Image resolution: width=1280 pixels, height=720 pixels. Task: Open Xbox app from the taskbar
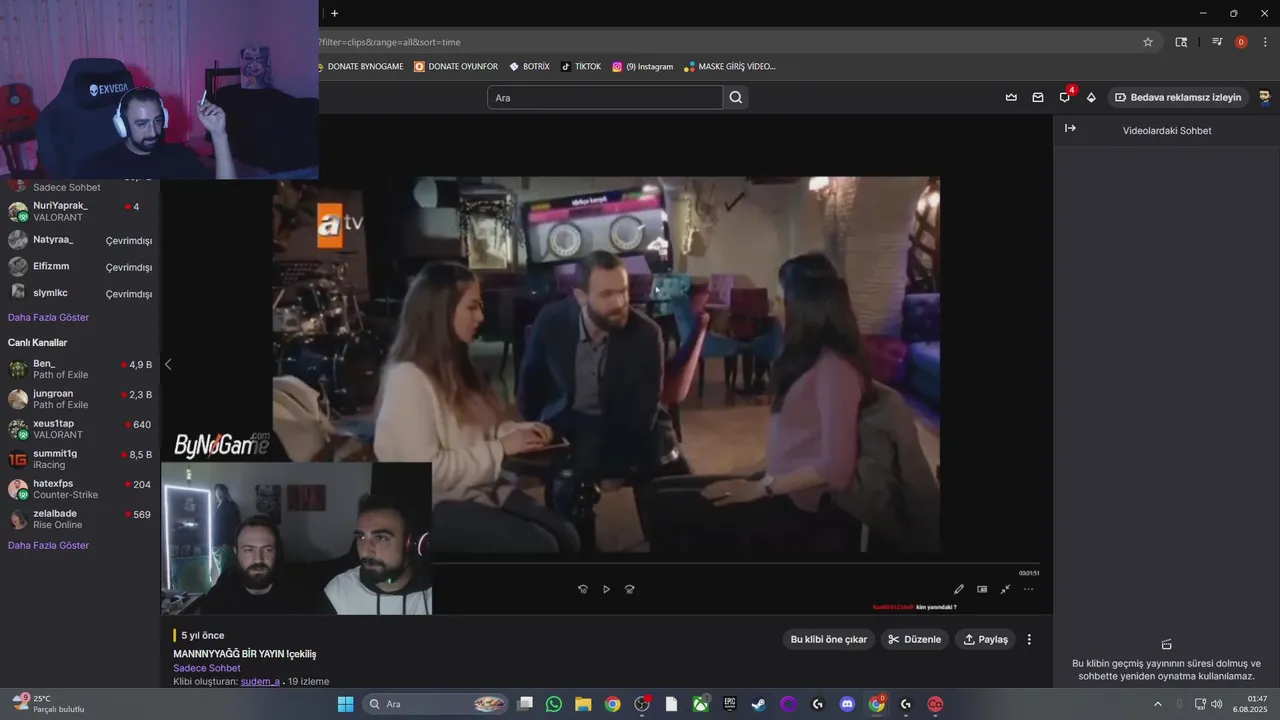click(701, 704)
